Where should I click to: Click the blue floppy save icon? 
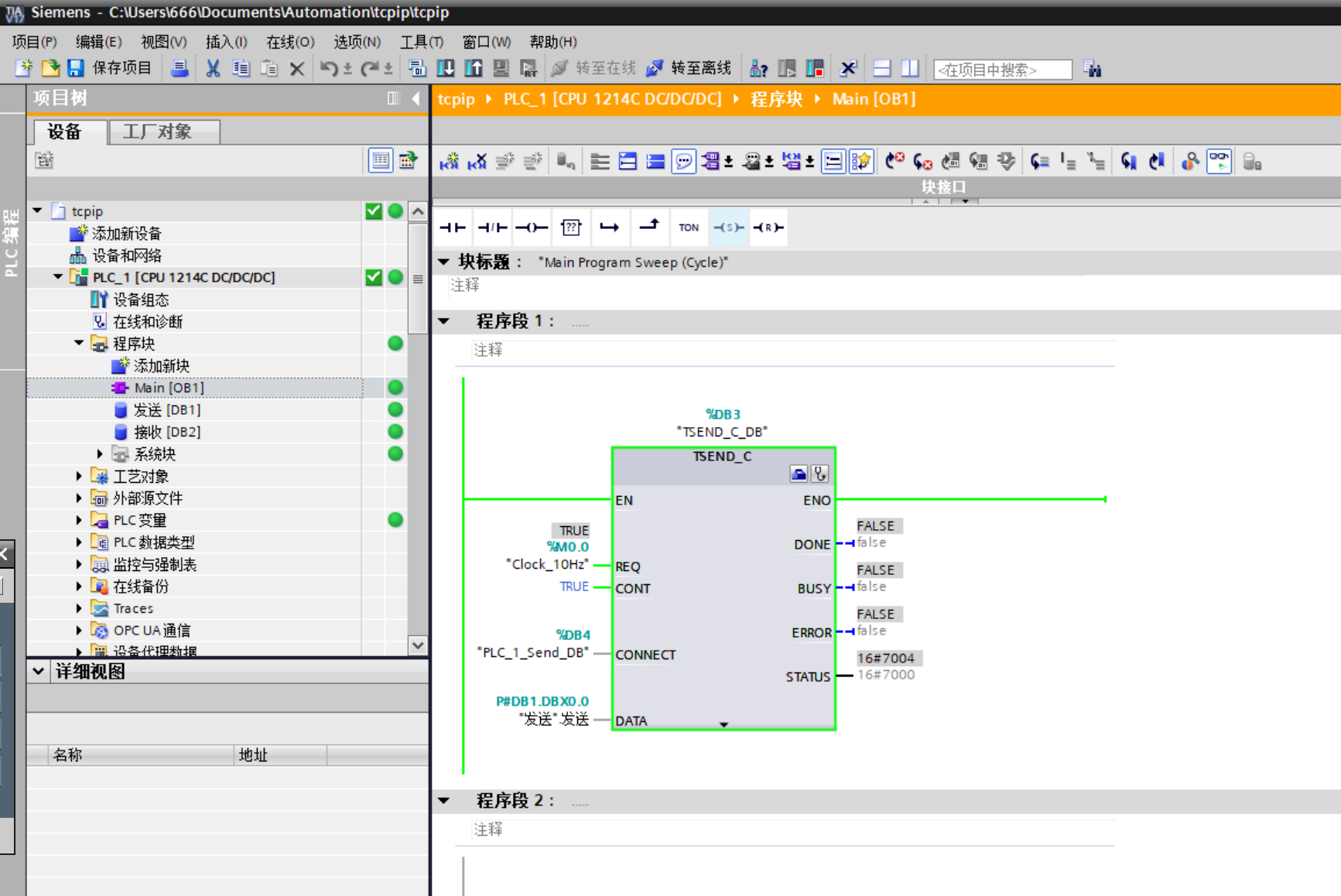click(76, 68)
